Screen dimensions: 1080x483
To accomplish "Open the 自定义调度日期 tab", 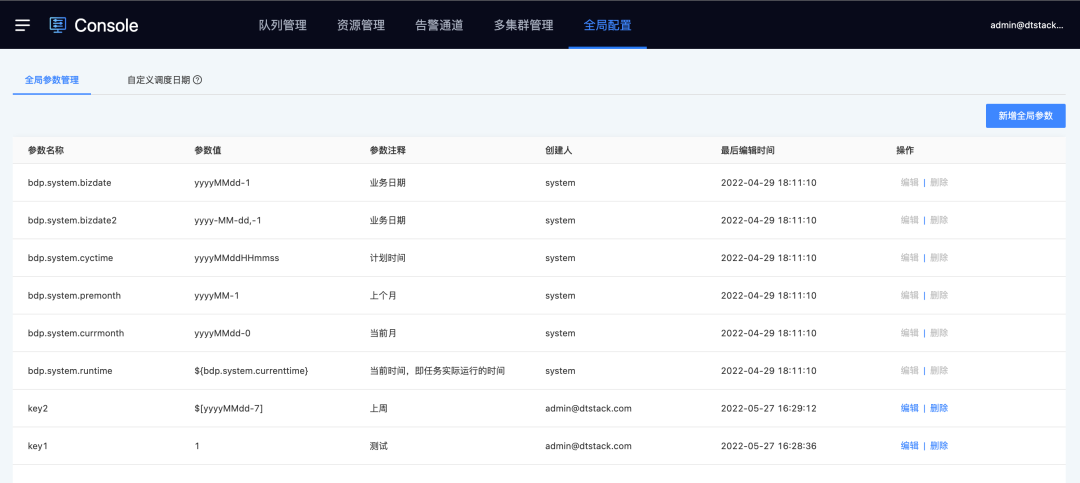I will (158, 80).
